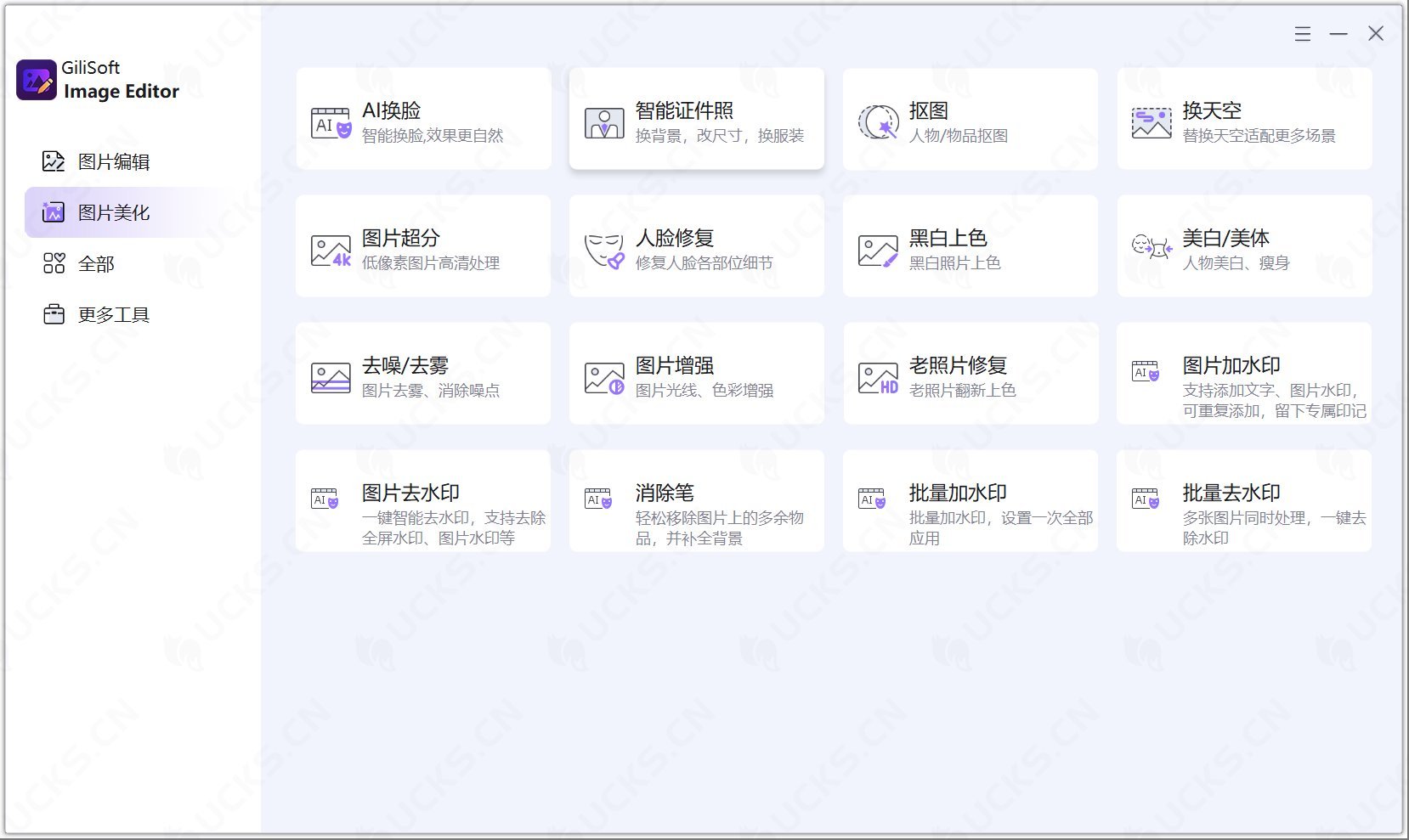Click the 黑白上色 colorize icon
Viewport: 1409px width, 840px height.
(x=878, y=251)
